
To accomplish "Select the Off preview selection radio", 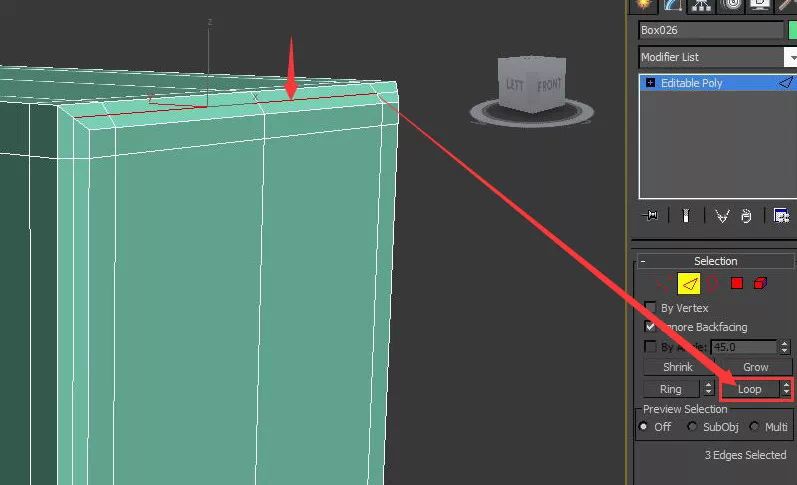I will [643, 427].
